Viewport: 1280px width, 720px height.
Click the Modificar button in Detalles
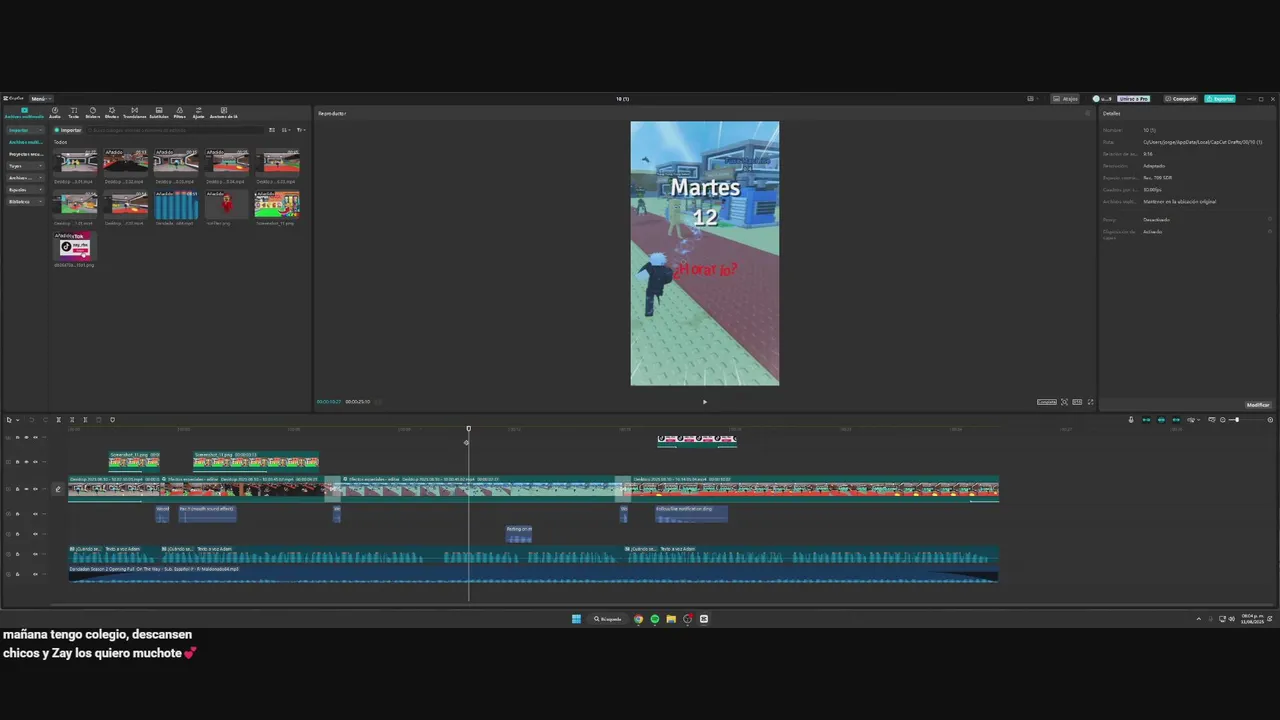1258,405
